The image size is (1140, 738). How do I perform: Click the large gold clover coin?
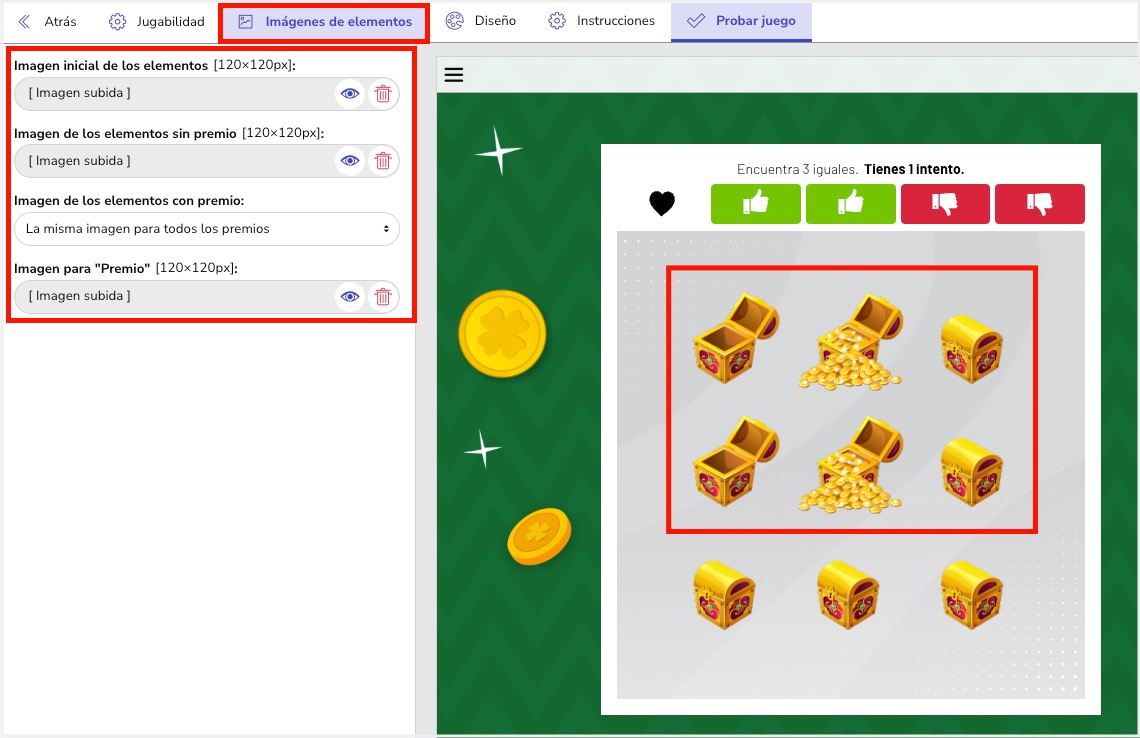pos(502,335)
